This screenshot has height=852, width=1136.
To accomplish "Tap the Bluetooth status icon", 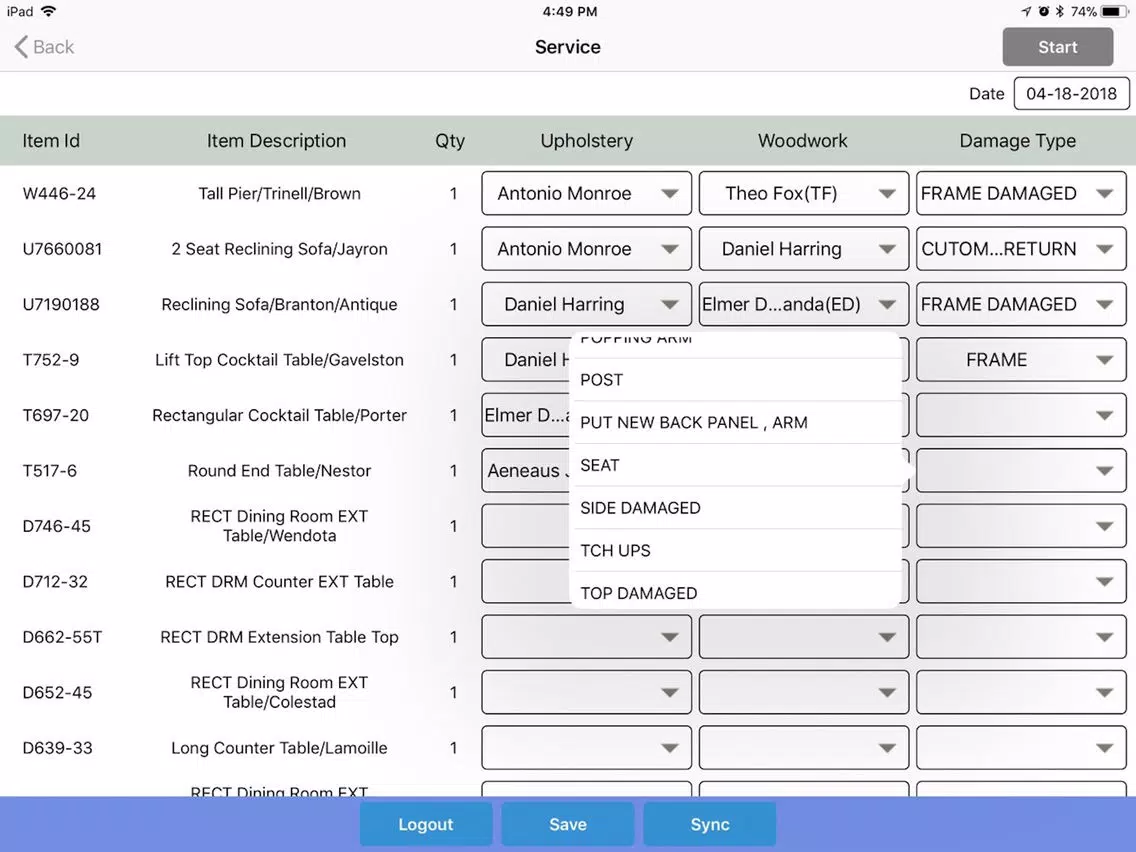I will [1059, 12].
